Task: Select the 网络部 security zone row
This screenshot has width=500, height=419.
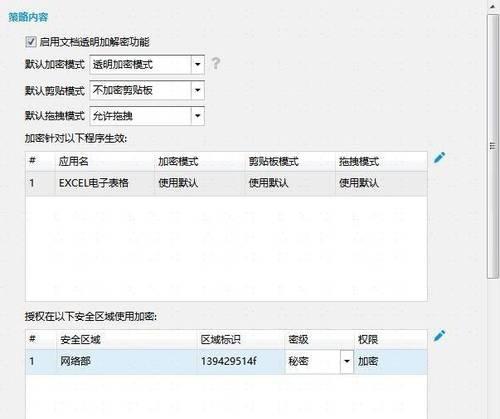Action: pos(226,361)
